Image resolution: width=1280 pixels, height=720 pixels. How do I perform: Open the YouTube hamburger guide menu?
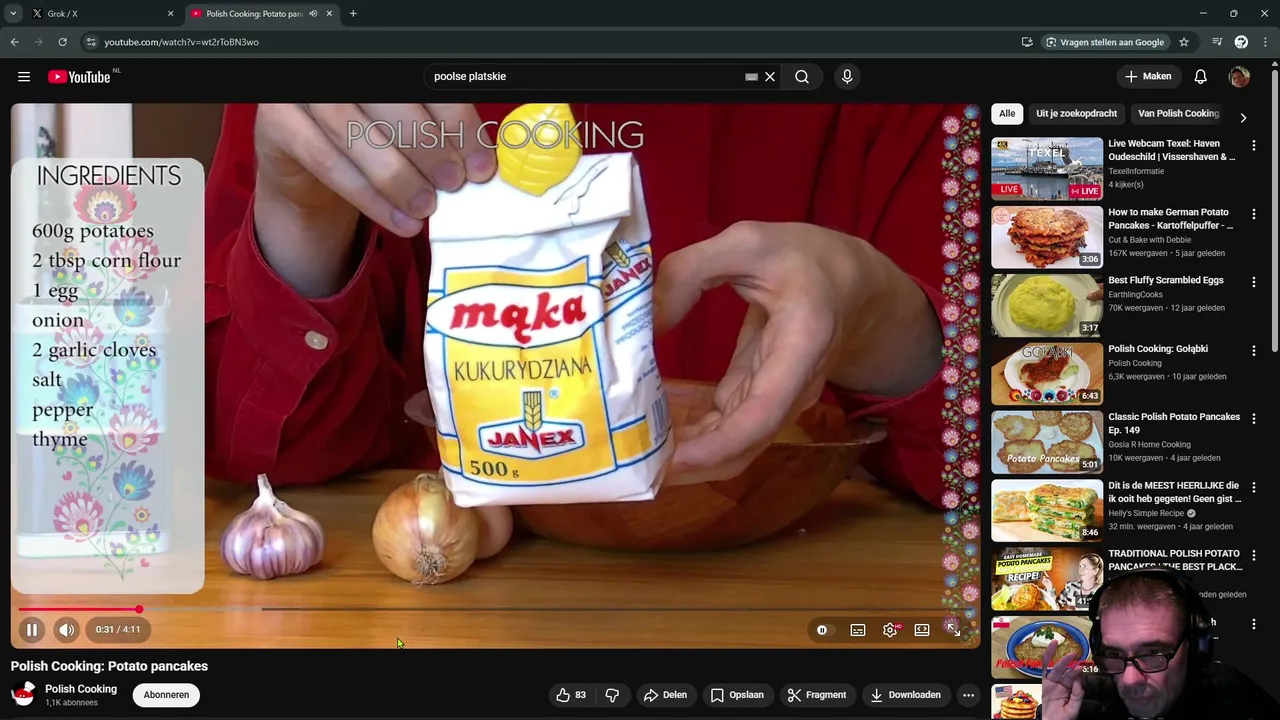point(24,77)
